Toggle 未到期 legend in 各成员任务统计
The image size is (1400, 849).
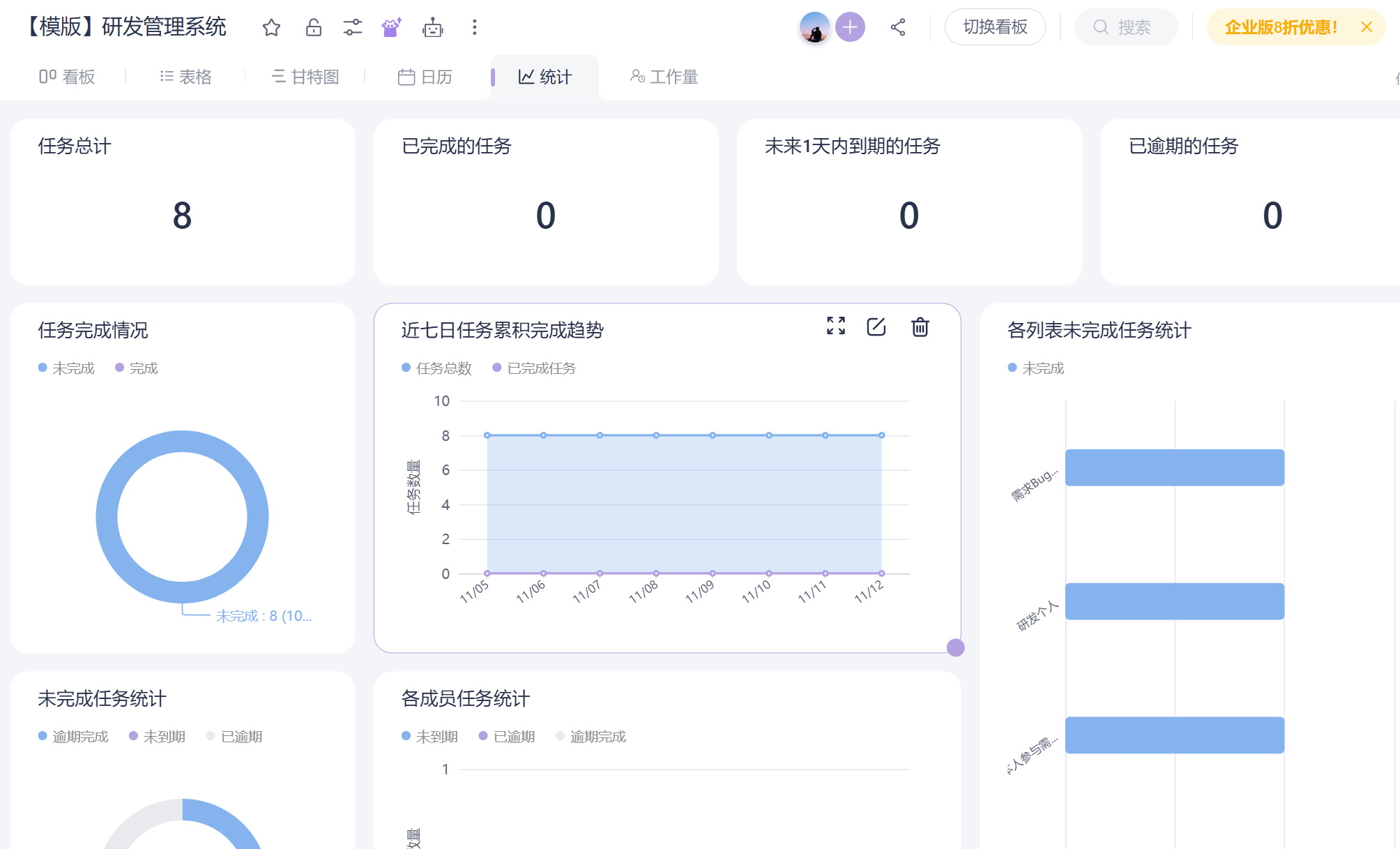(430, 737)
